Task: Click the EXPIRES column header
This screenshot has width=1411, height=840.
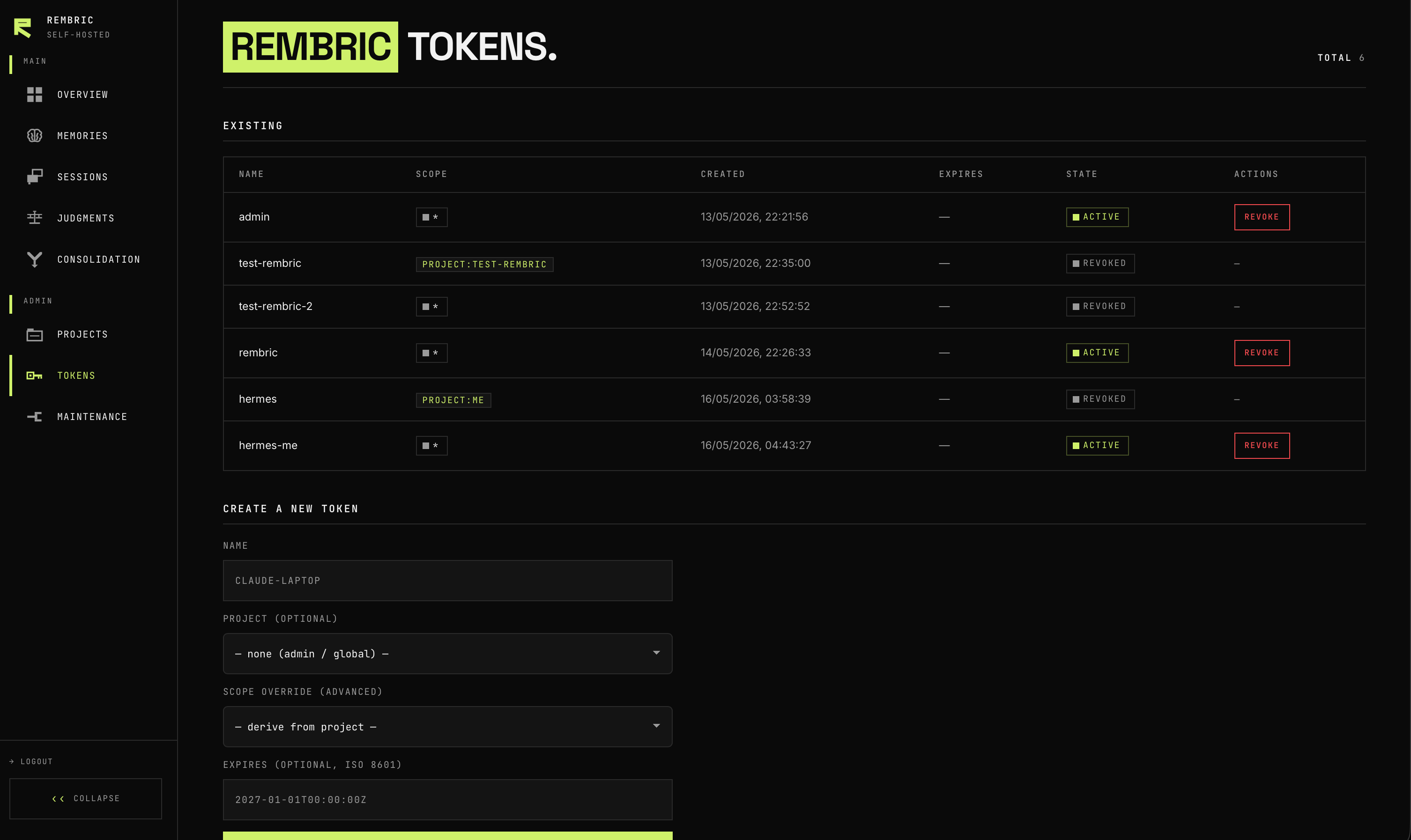Action: pyautogui.click(x=961, y=174)
